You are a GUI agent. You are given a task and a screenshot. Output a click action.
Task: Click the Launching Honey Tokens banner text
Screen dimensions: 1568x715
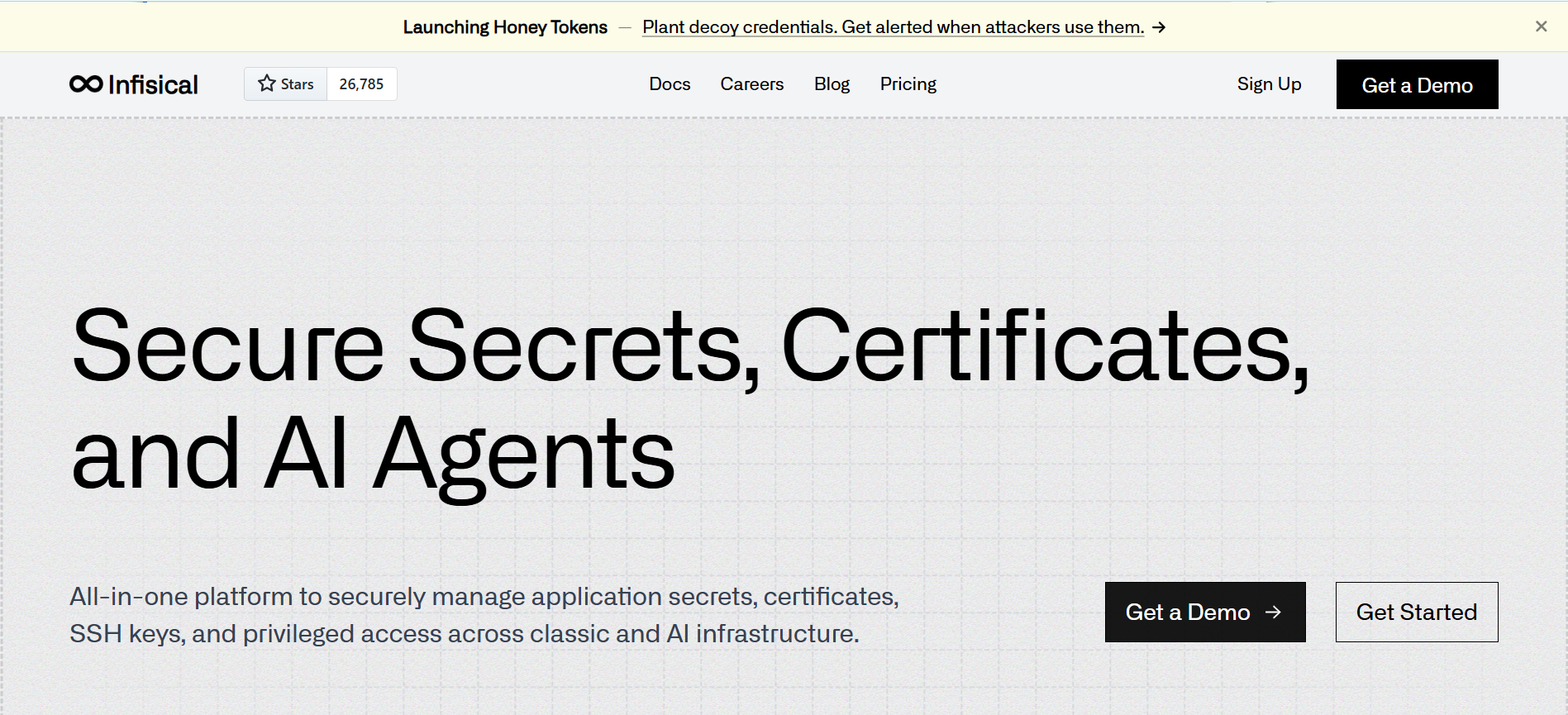click(x=505, y=27)
